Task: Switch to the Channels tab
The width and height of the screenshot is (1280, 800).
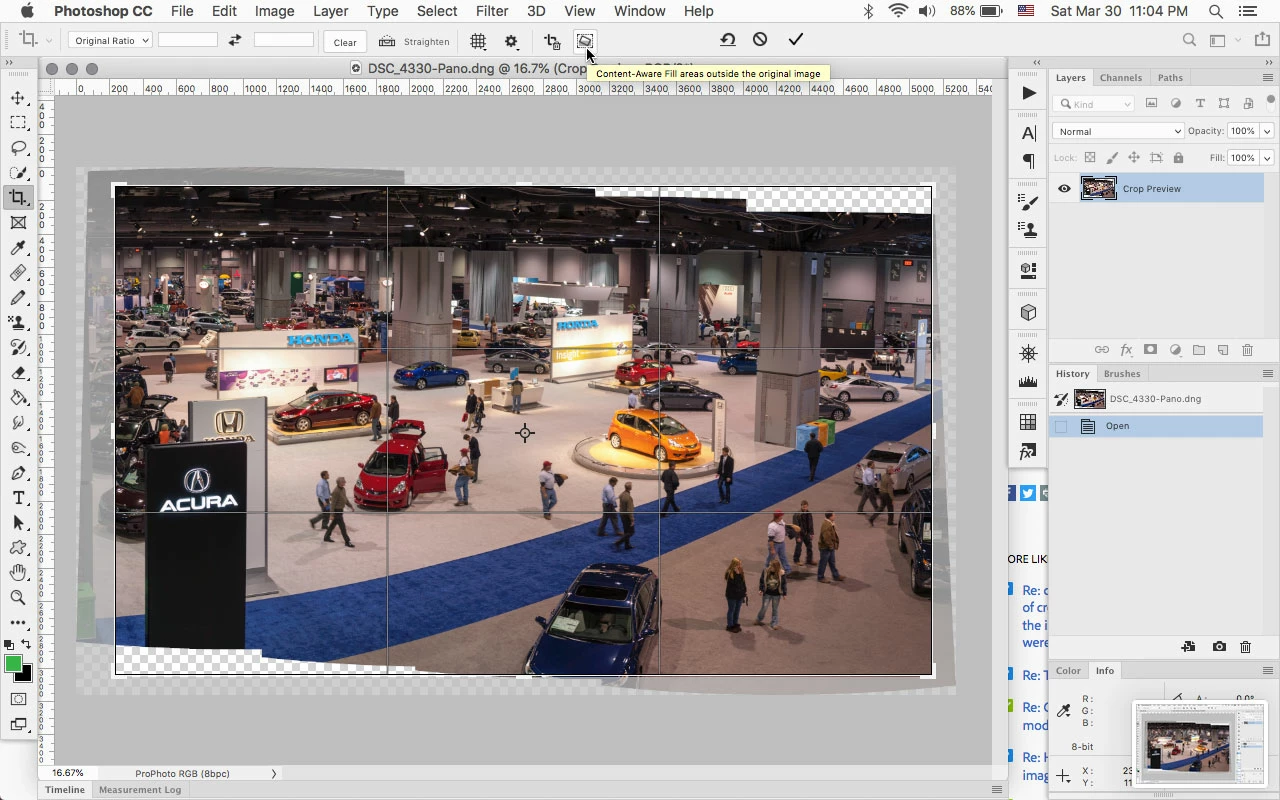Action: [x=1120, y=78]
